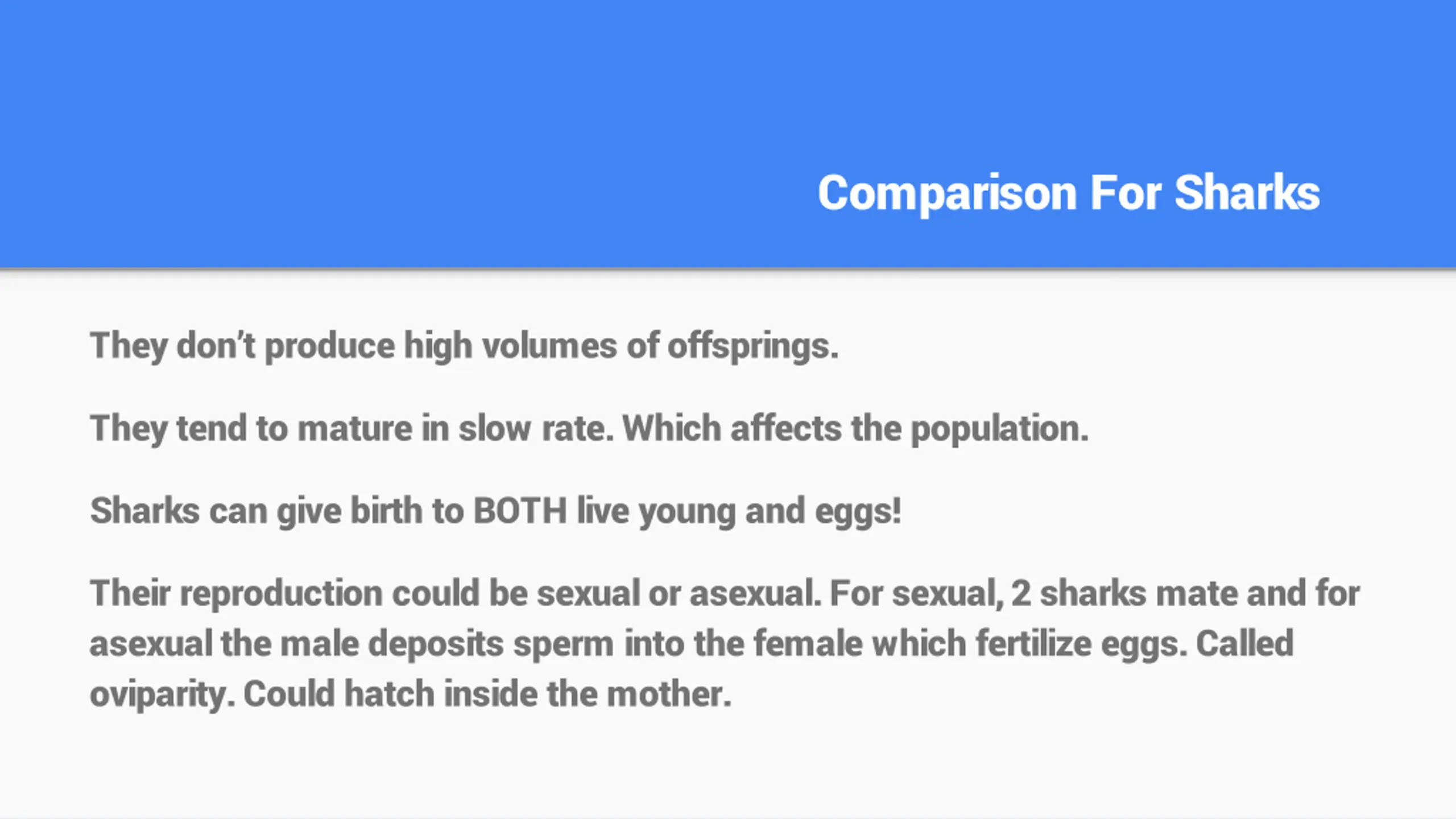The width and height of the screenshot is (1456, 819).
Task: Select 'Could hatch inside the mother' sentence
Action: (x=487, y=694)
